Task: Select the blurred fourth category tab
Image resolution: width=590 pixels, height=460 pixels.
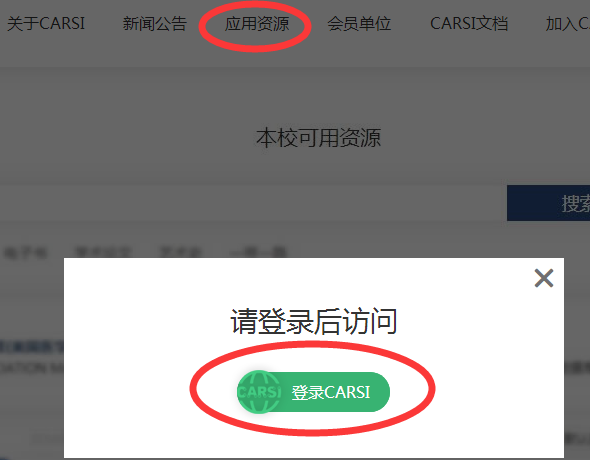Action: click(259, 252)
